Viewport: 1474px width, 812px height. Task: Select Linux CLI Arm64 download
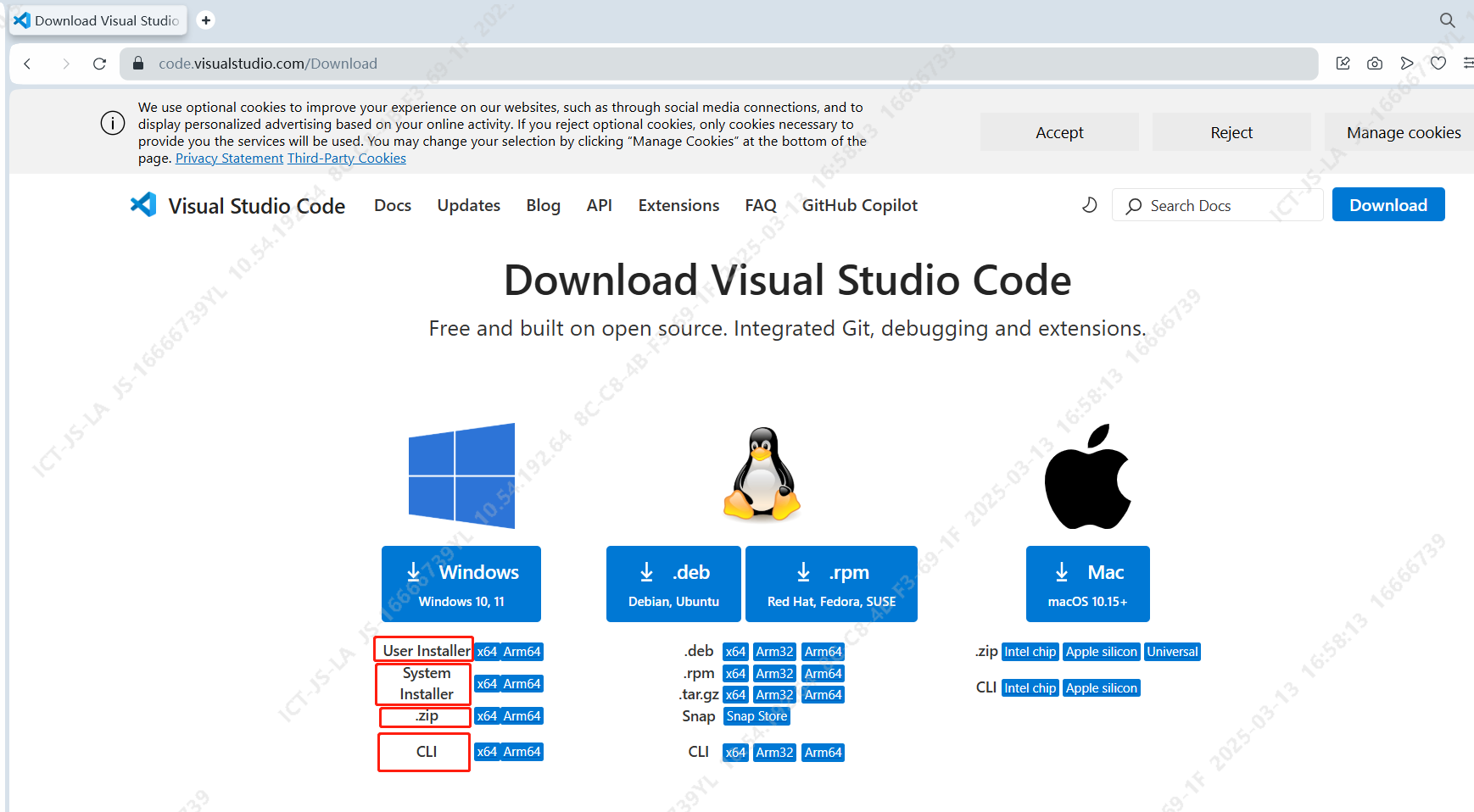click(823, 753)
